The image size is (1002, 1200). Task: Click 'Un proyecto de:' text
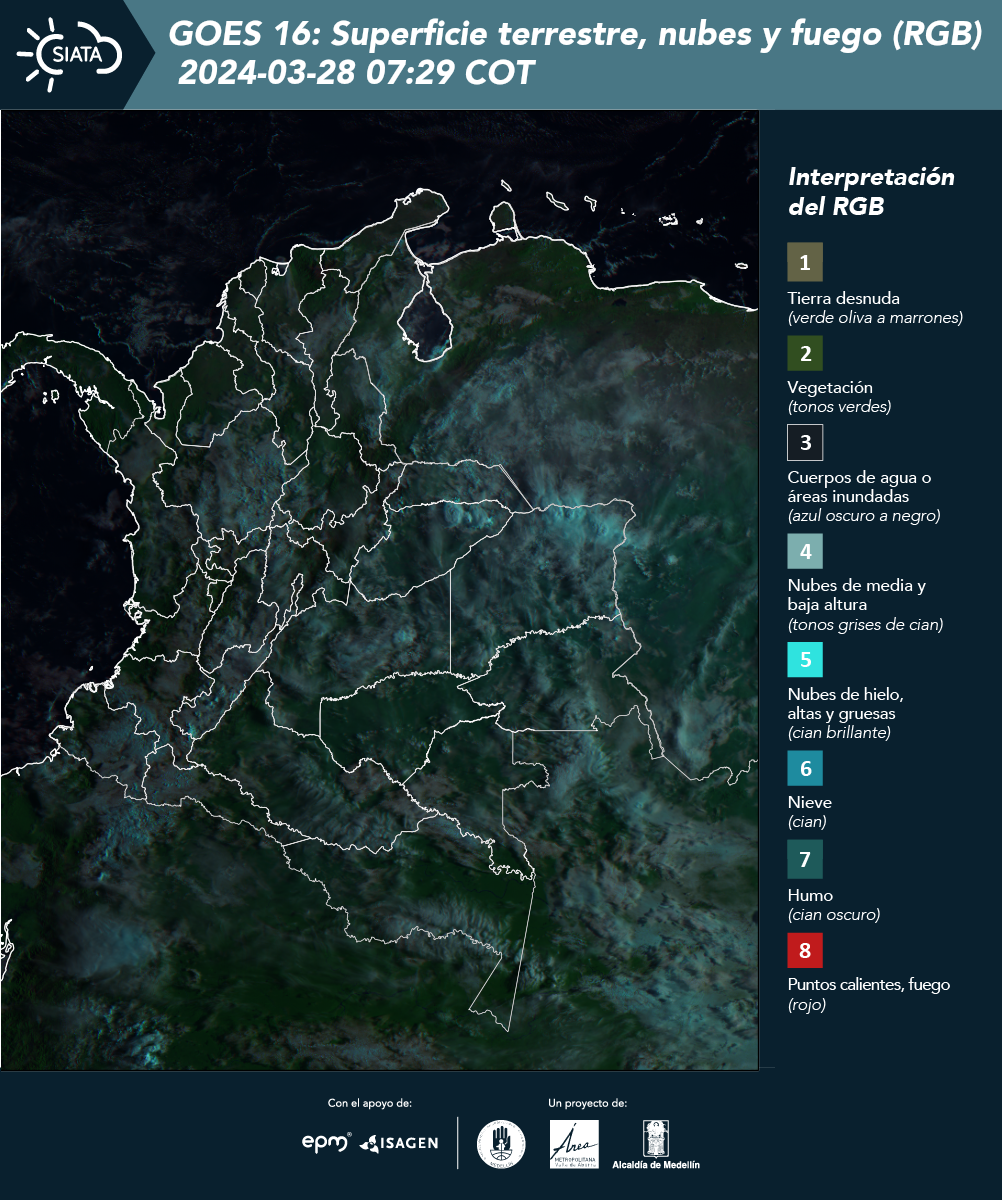(587, 1103)
